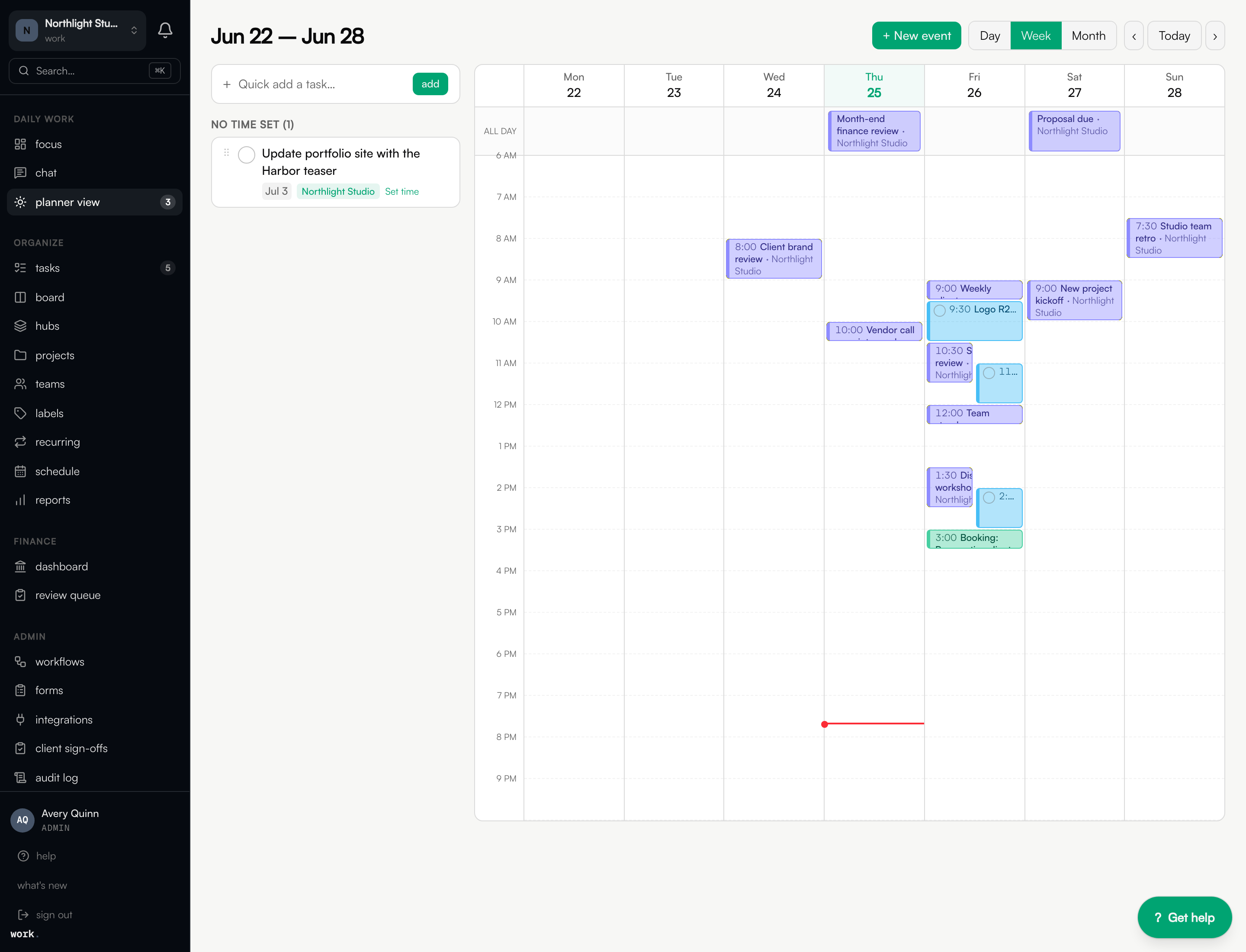1246x952 pixels.
Task: Click the search magnifier icon
Action: tap(24, 71)
